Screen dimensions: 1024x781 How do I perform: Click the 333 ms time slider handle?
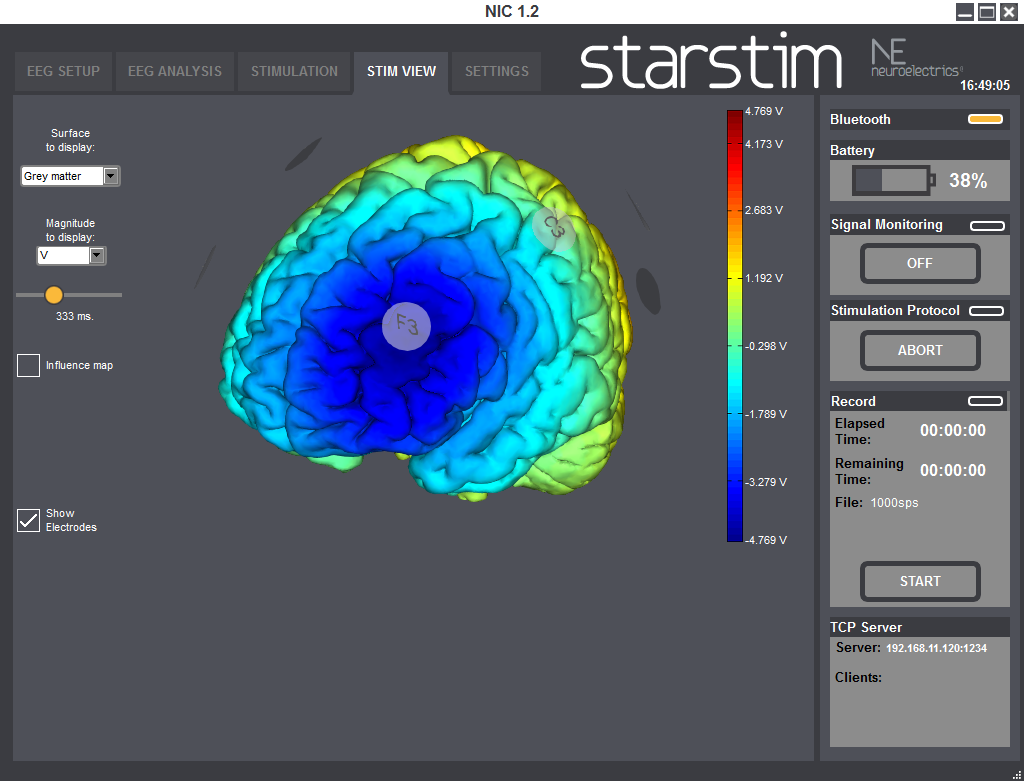(54, 295)
